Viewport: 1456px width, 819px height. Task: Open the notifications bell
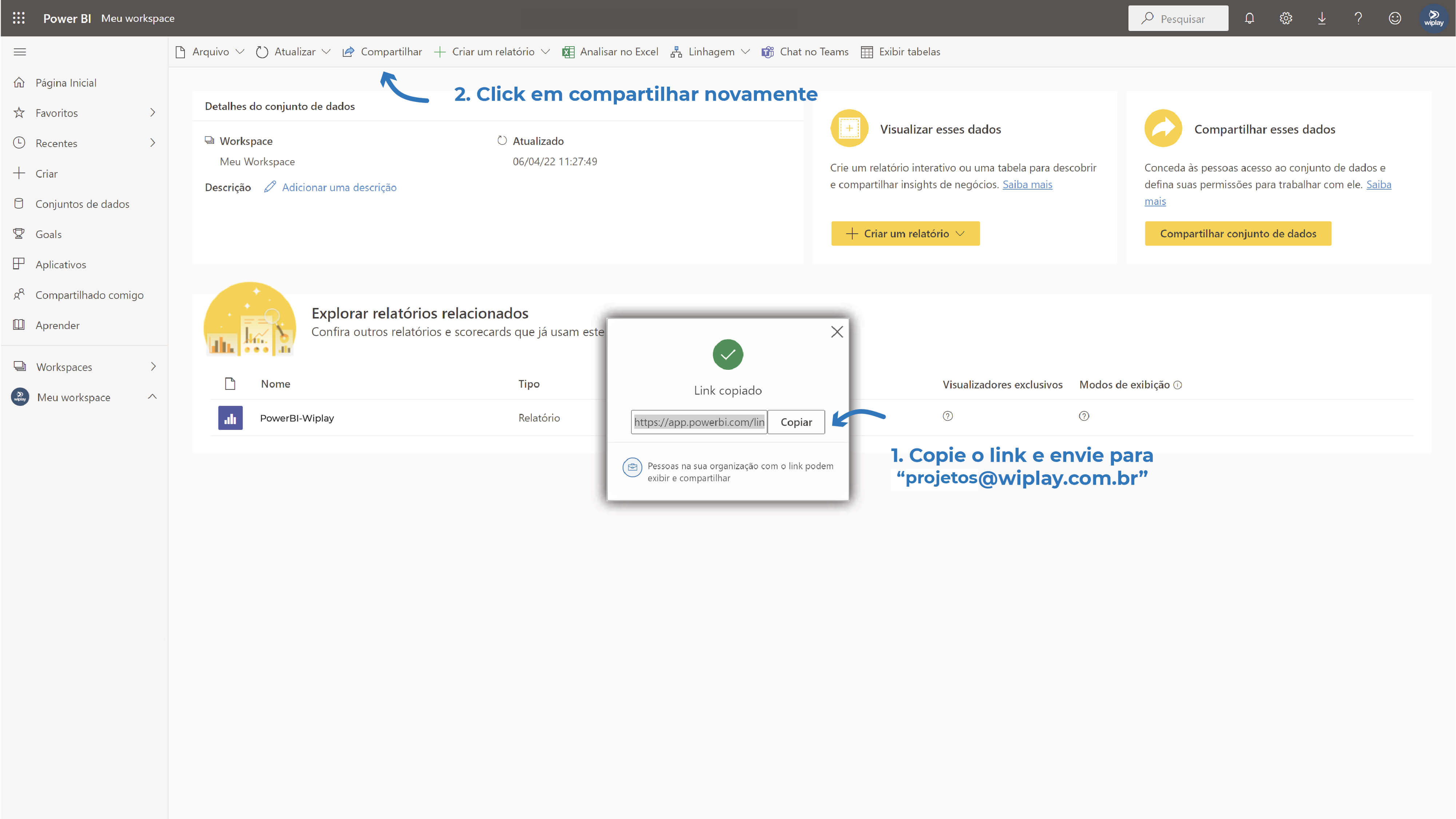coord(1249,18)
